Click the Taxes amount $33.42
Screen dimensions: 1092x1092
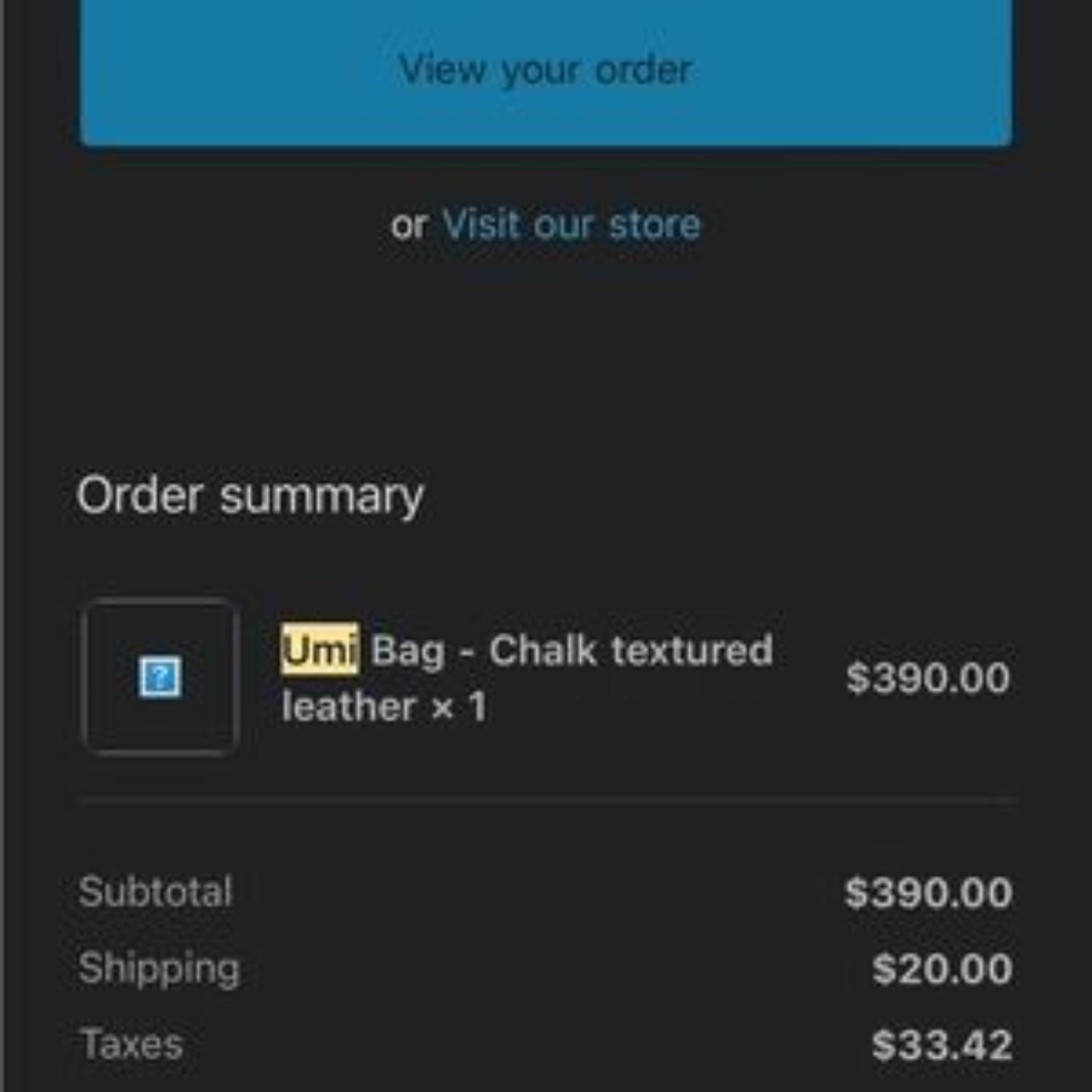[x=942, y=1045]
